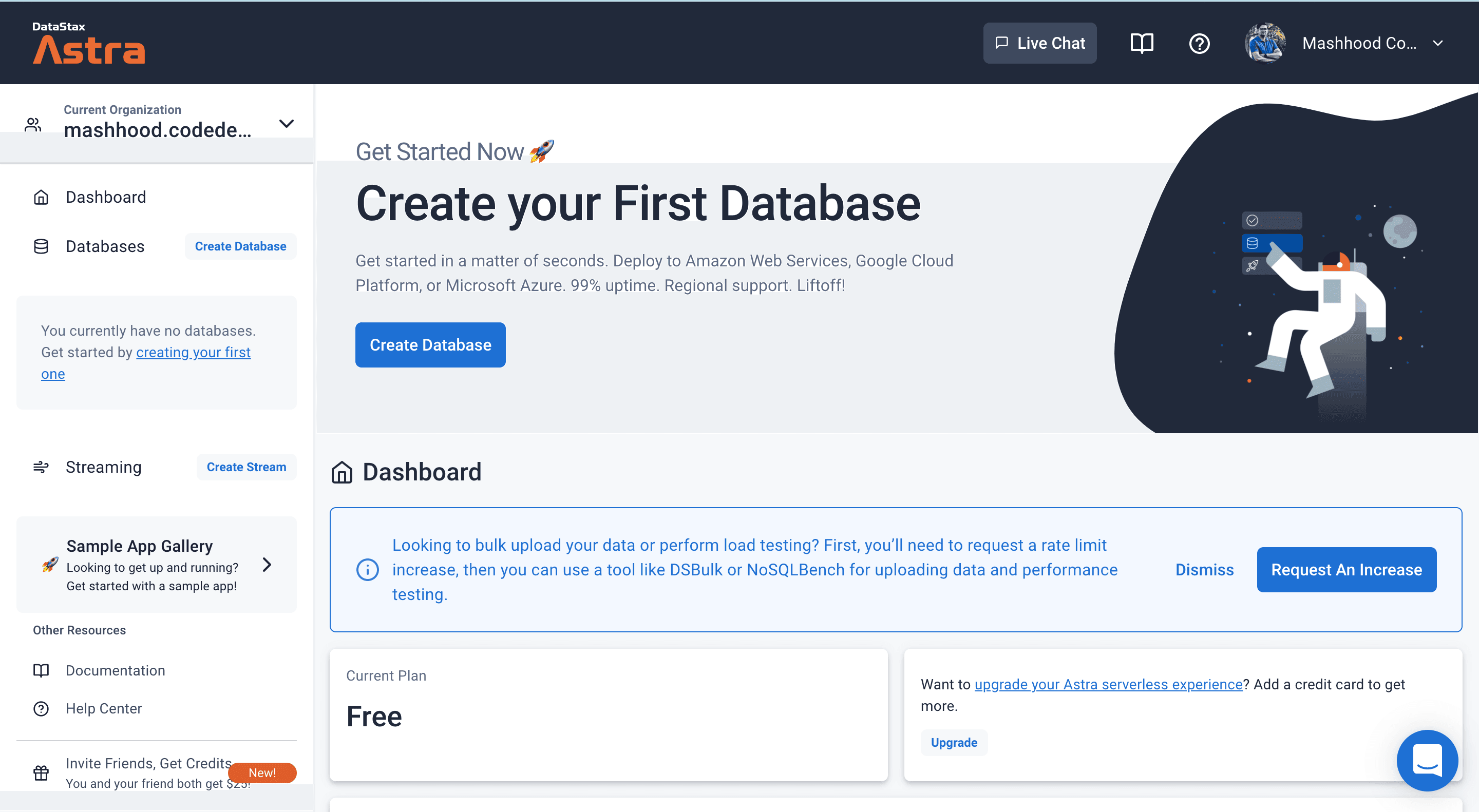Open Streaming in the sidebar

103,467
